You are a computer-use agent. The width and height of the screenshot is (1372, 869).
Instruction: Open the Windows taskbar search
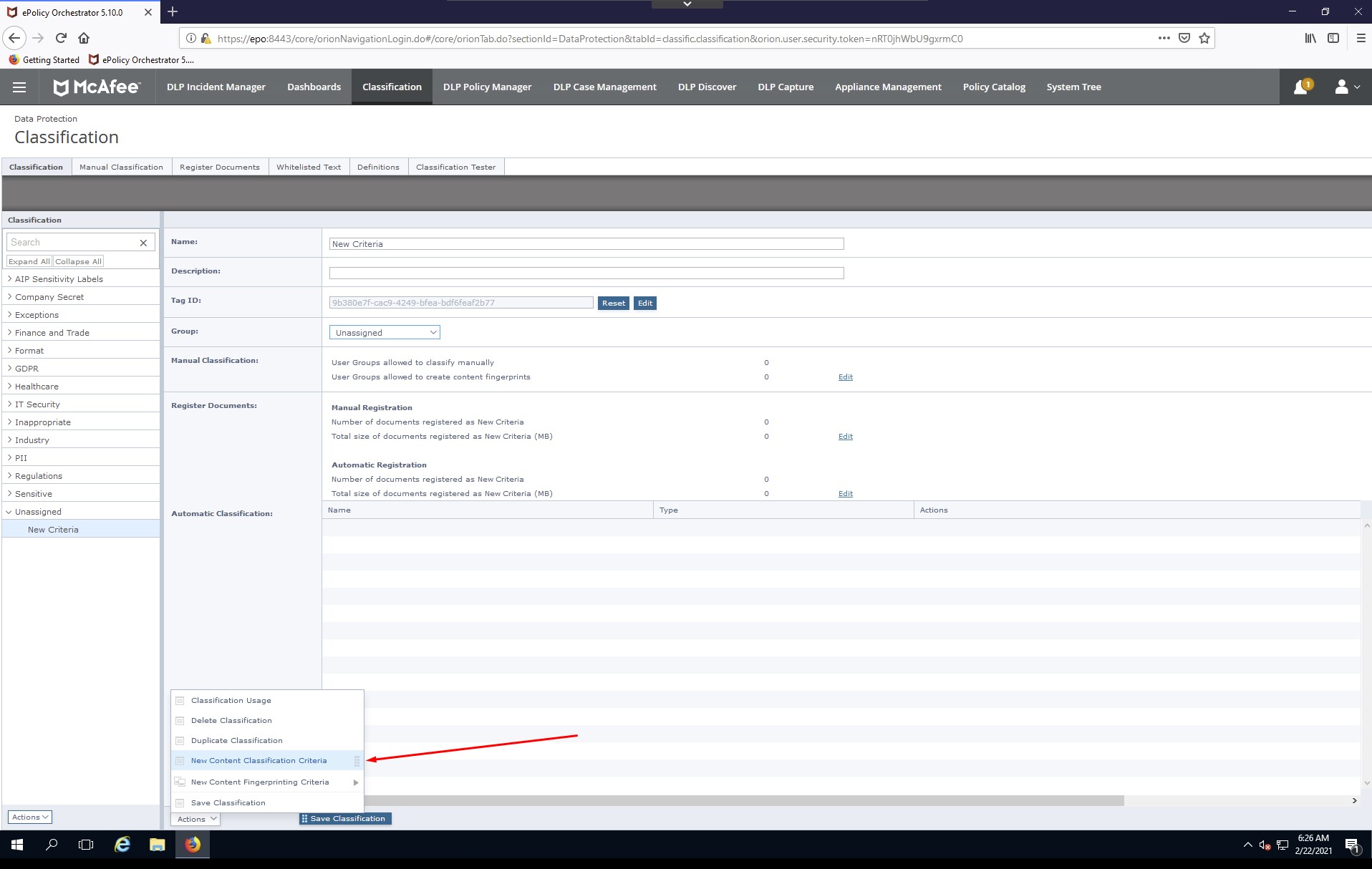52,845
